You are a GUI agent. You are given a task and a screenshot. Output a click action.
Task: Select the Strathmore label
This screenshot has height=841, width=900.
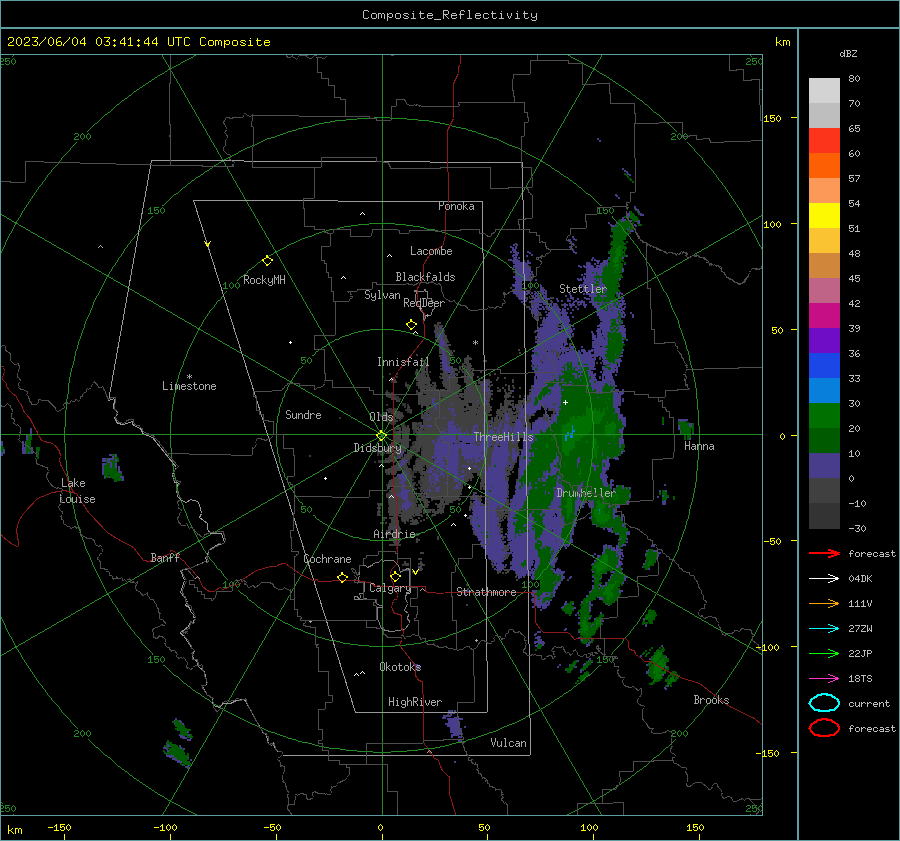point(486,592)
